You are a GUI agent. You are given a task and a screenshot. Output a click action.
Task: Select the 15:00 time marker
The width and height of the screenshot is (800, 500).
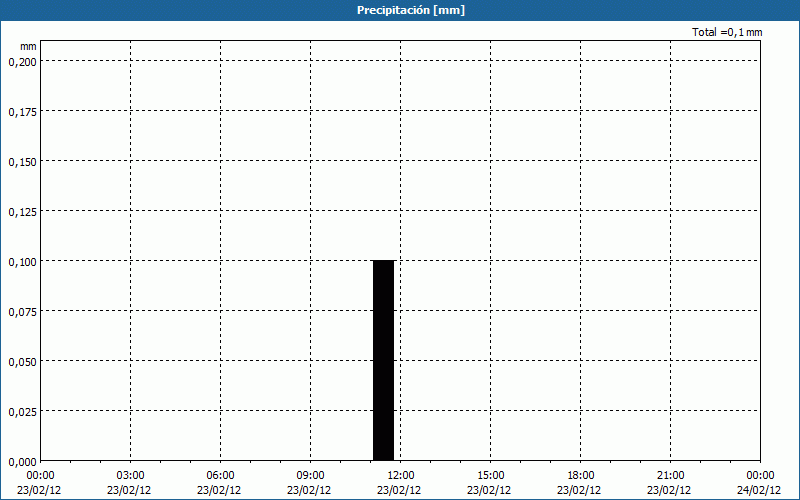[490, 475]
